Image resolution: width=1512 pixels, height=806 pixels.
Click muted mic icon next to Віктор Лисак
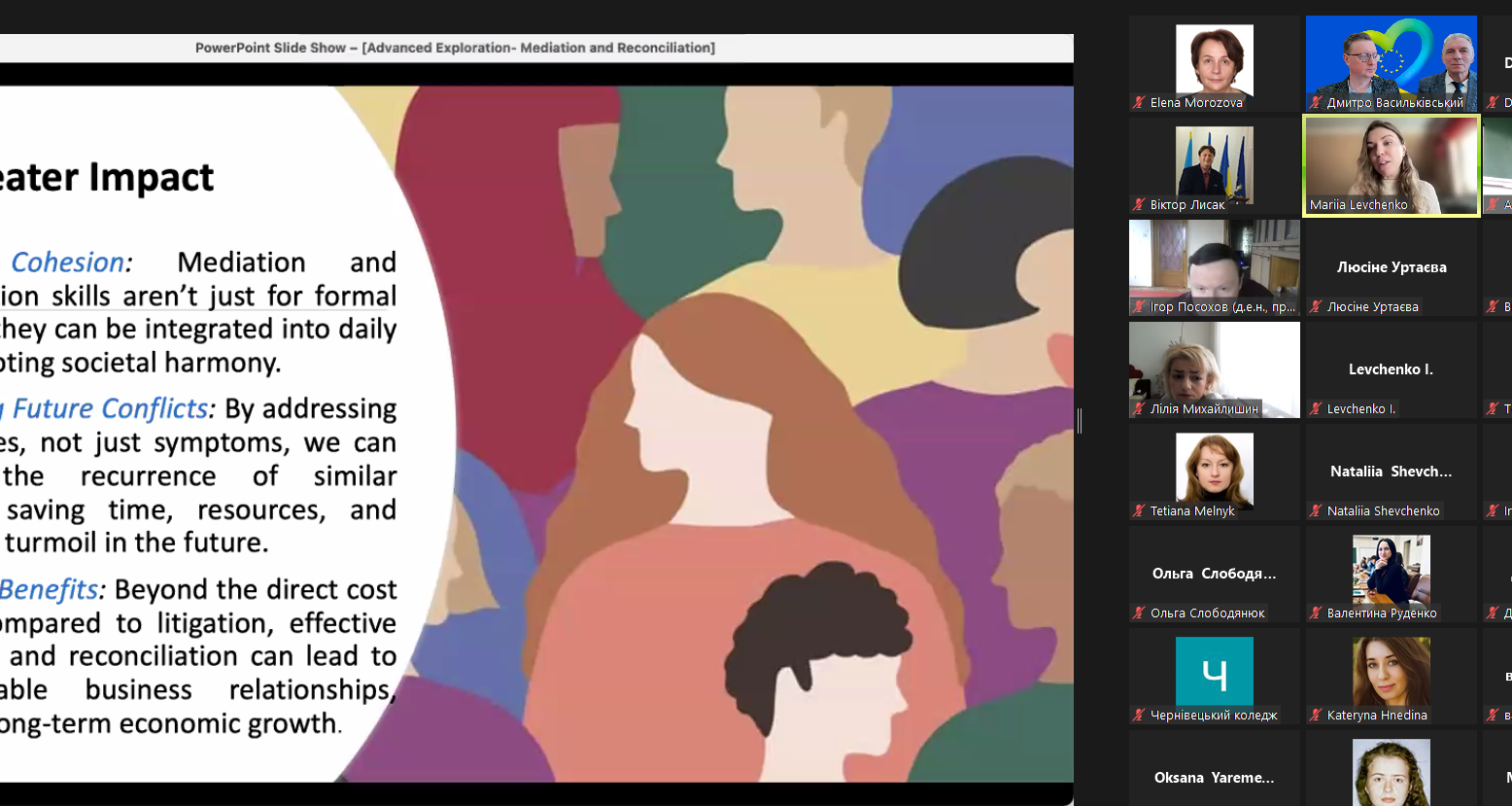pyautogui.click(x=1139, y=205)
